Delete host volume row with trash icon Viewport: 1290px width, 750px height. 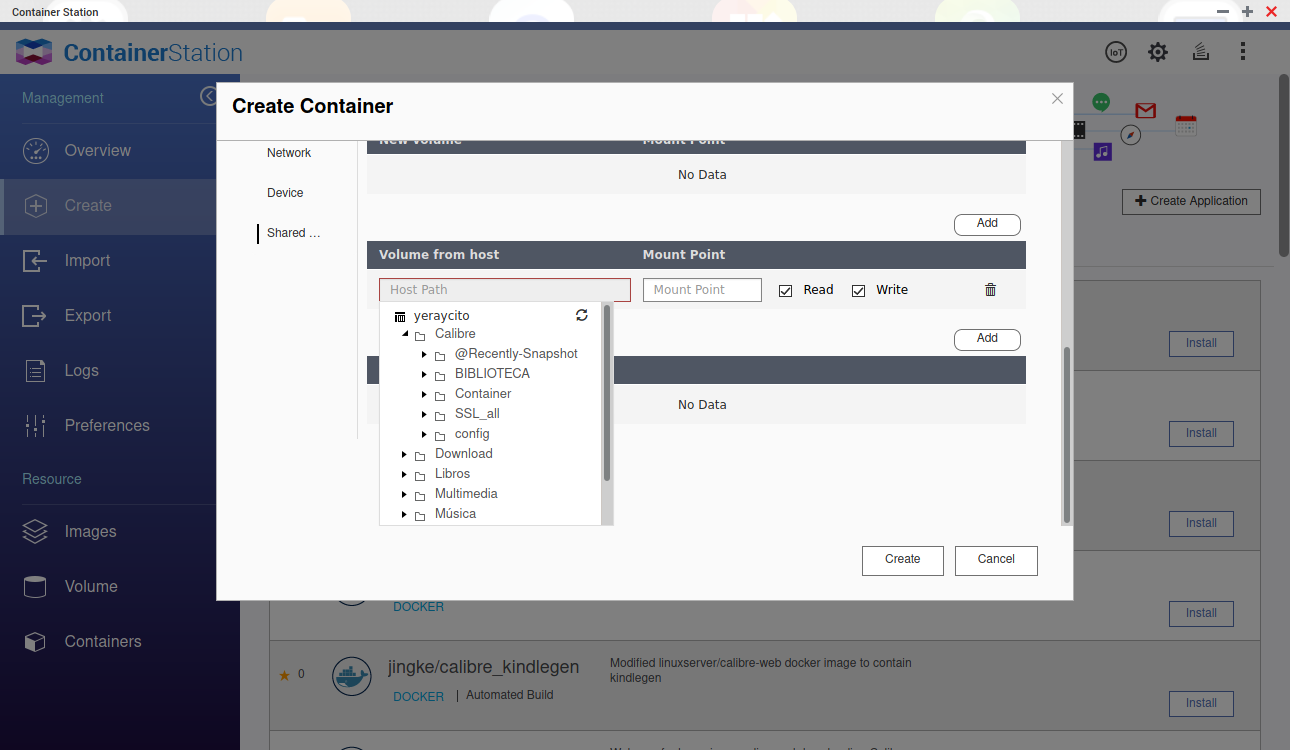pyautogui.click(x=990, y=290)
